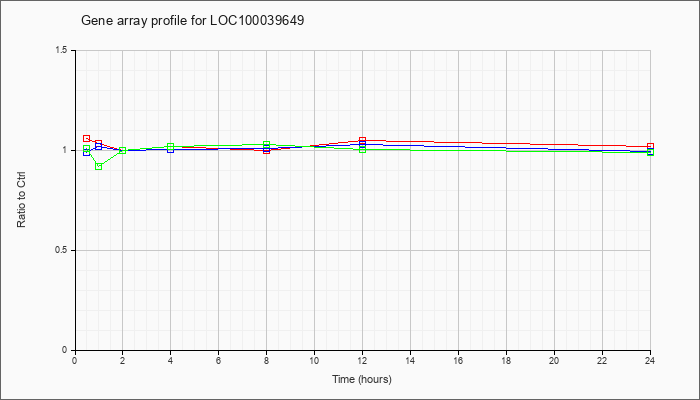Viewport: 700px width, 400px height.
Task: Pick the green marker at 4 hours
Action: [171, 146]
